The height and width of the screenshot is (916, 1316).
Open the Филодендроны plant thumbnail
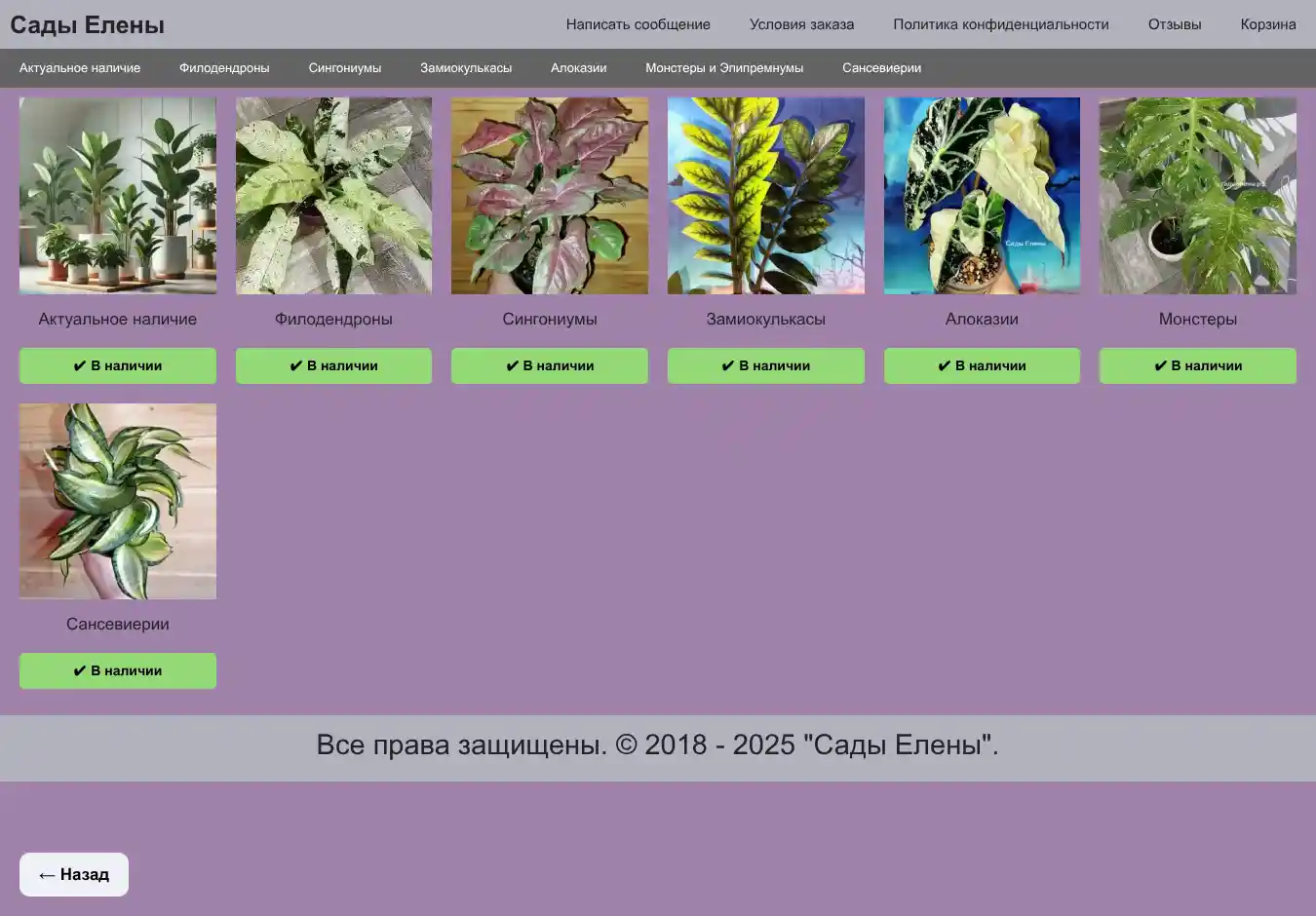click(333, 195)
